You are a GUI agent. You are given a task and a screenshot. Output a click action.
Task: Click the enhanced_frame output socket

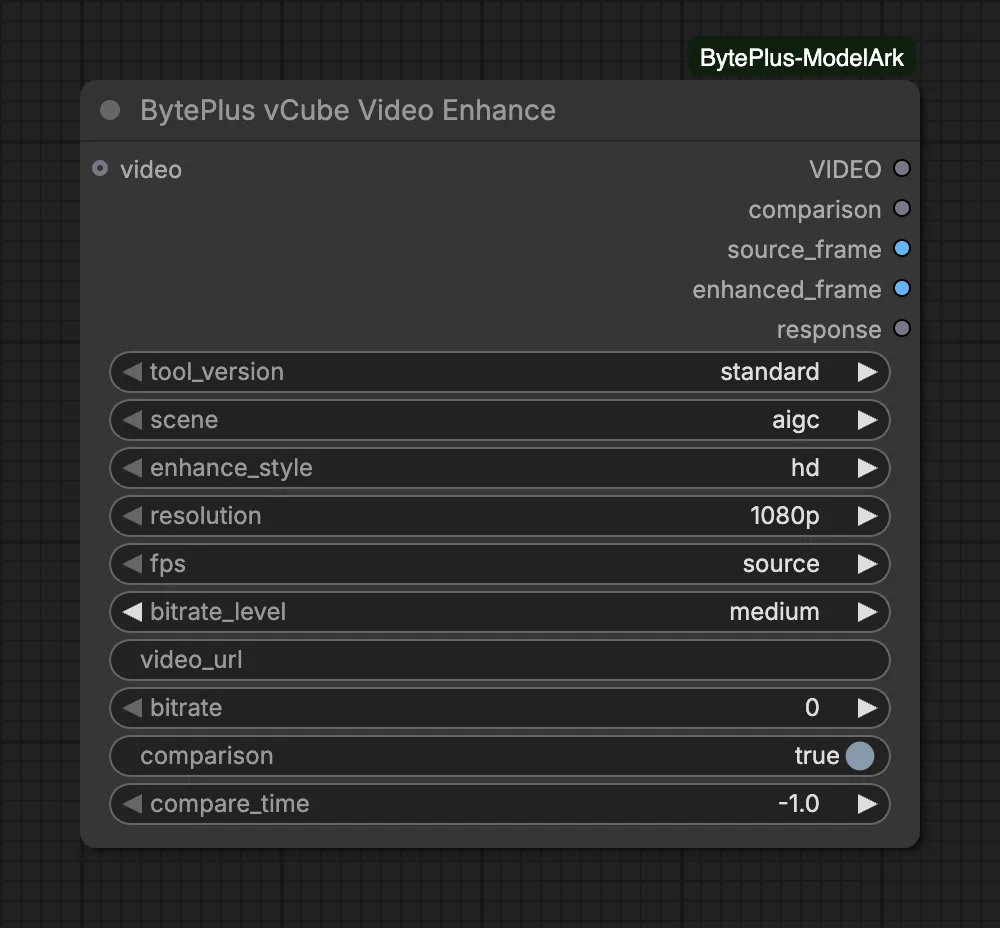pyautogui.click(x=902, y=289)
